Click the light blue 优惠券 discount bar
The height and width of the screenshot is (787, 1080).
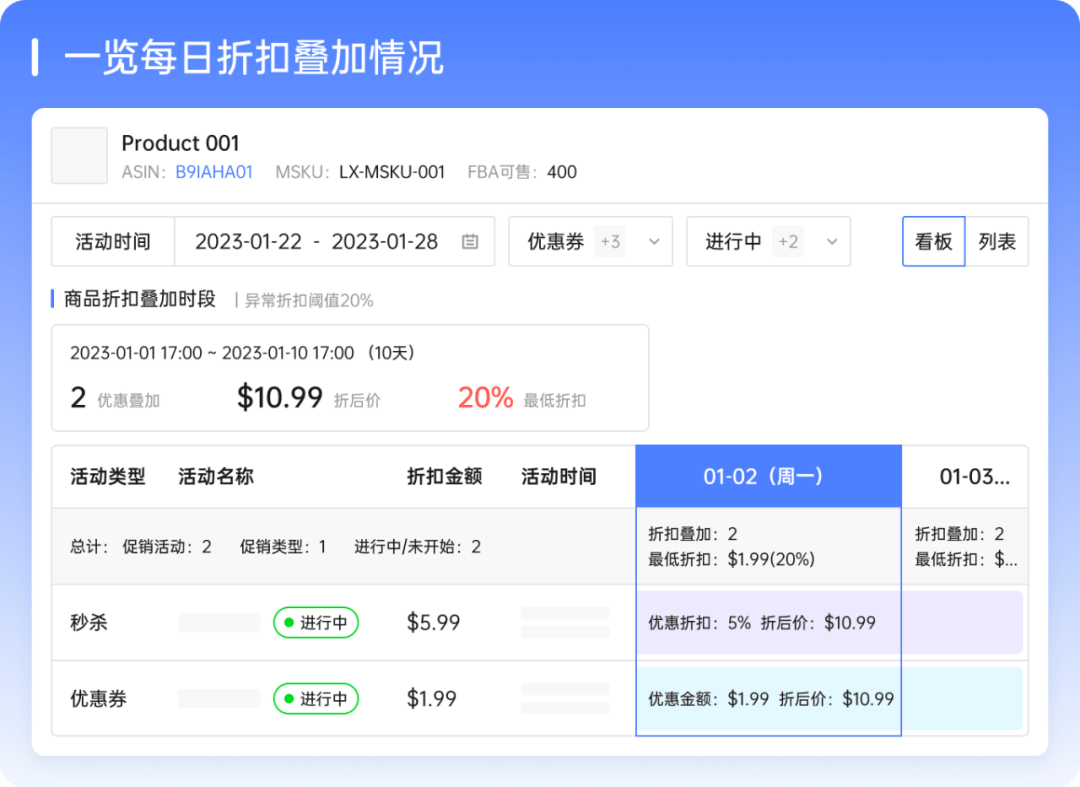(x=828, y=699)
